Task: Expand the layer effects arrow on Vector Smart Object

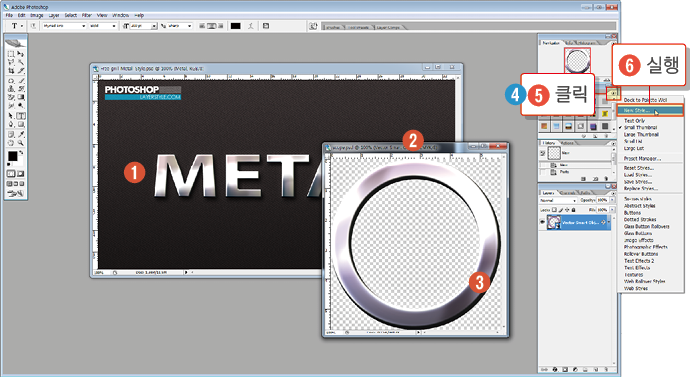Action: tap(609, 222)
